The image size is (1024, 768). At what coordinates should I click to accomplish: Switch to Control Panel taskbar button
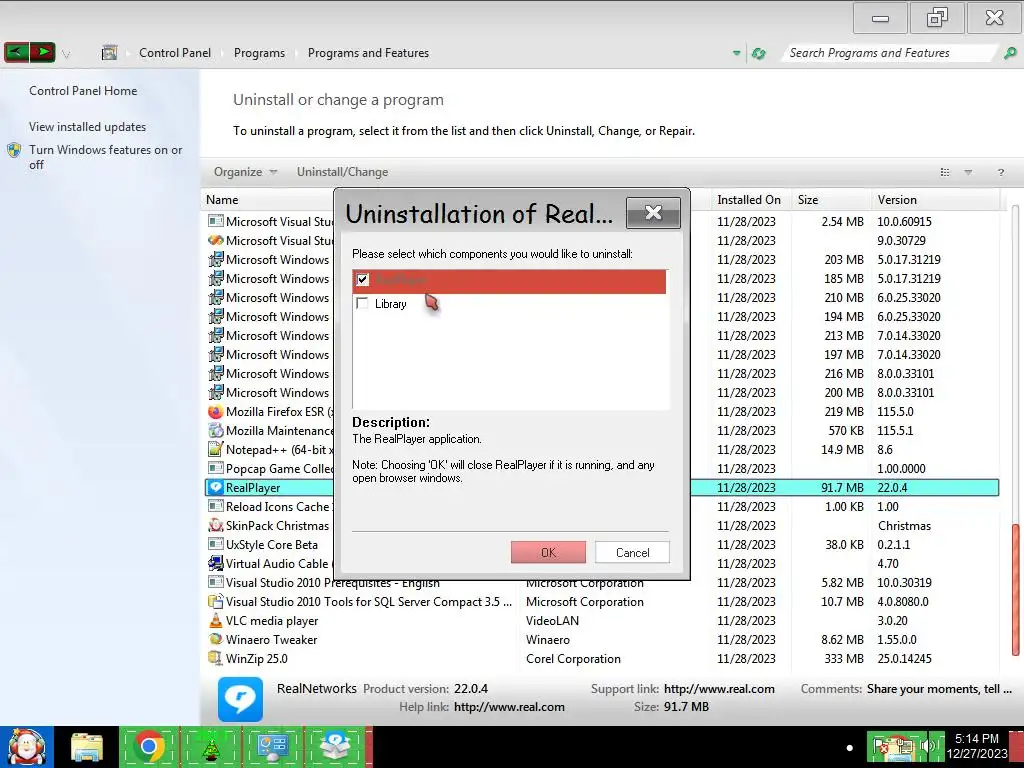(272, 747)
